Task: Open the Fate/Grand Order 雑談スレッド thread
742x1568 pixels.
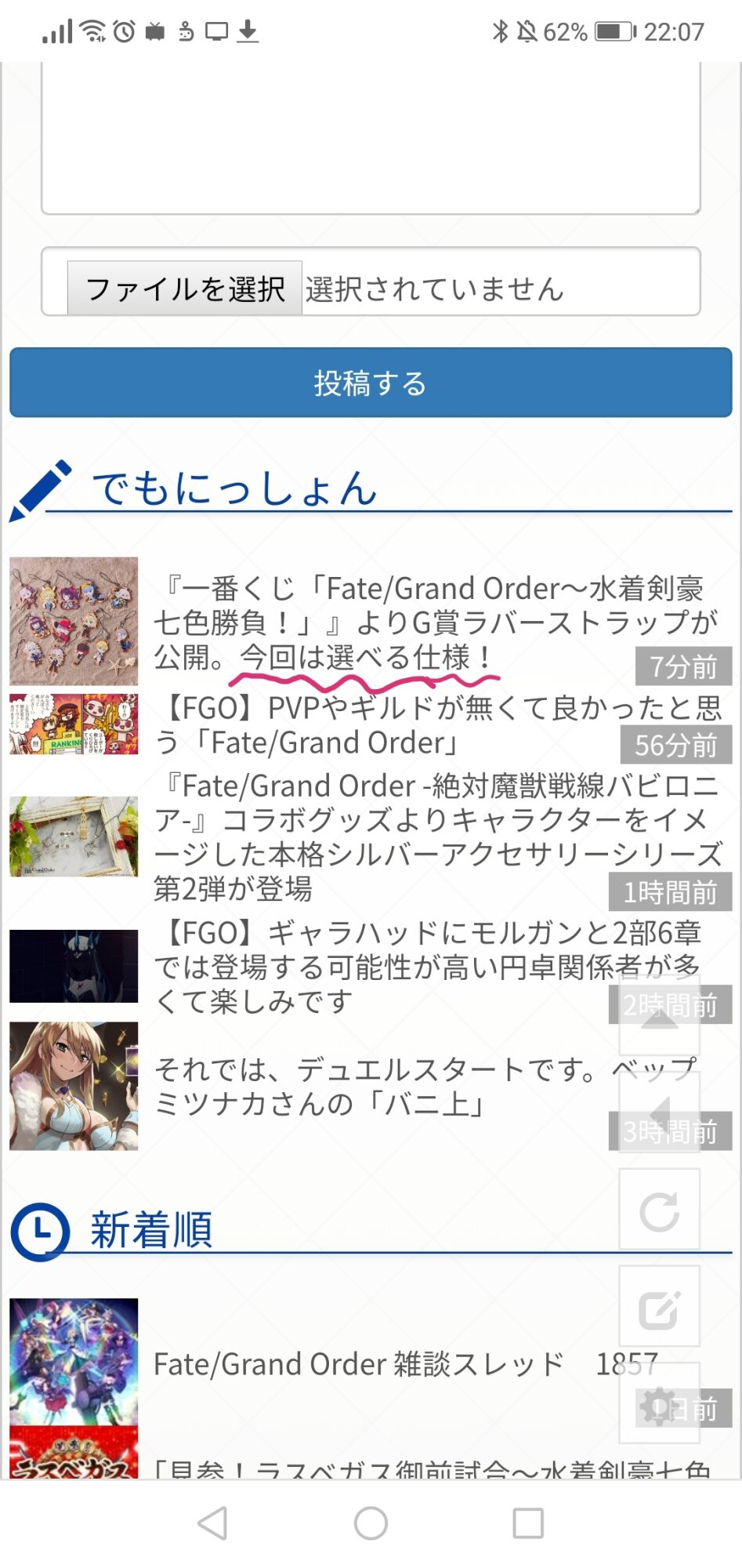Action: pos(359,1365)
